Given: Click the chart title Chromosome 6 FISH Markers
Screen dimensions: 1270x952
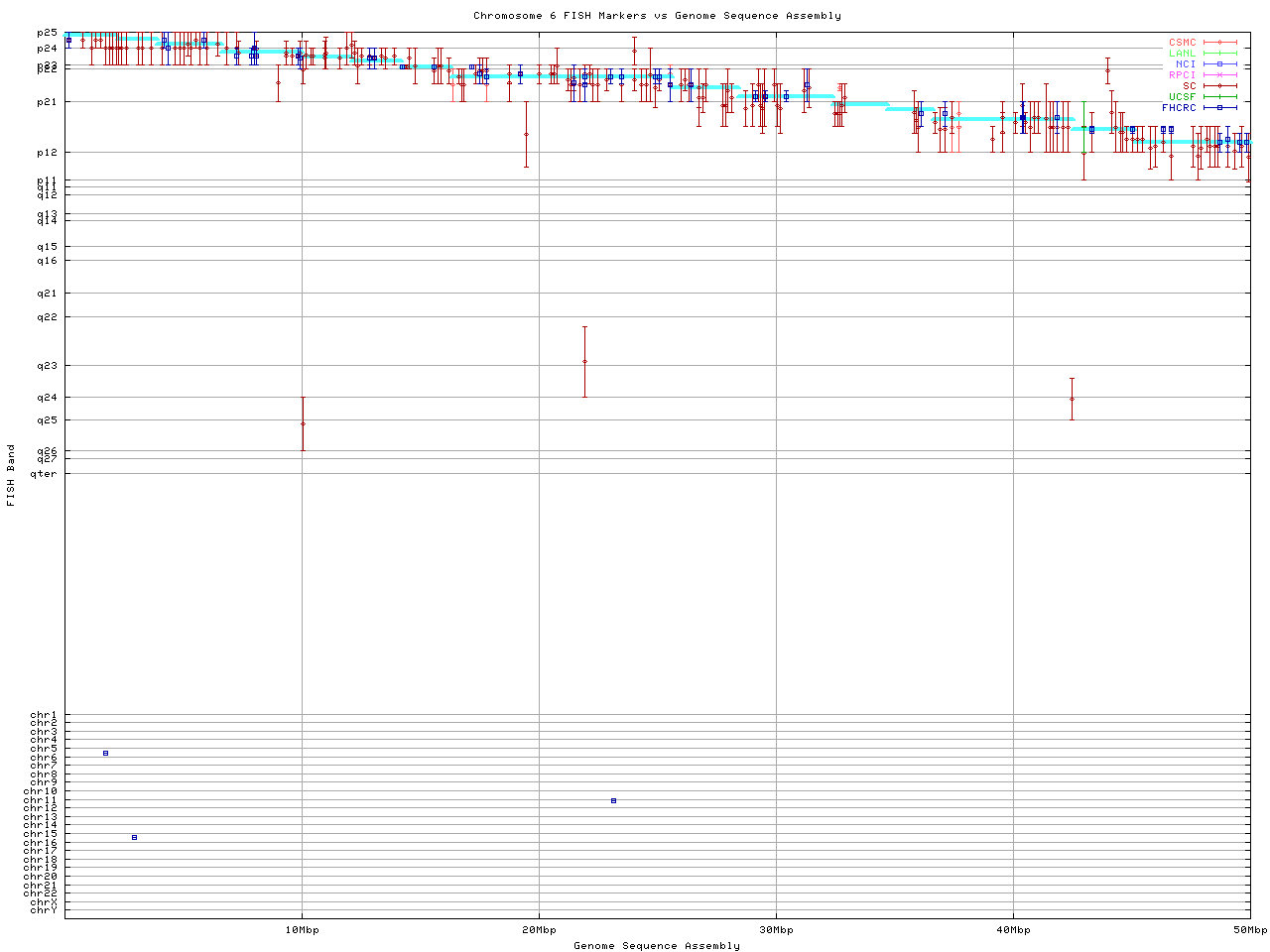Looking at the screenshot, I should 657,16.
